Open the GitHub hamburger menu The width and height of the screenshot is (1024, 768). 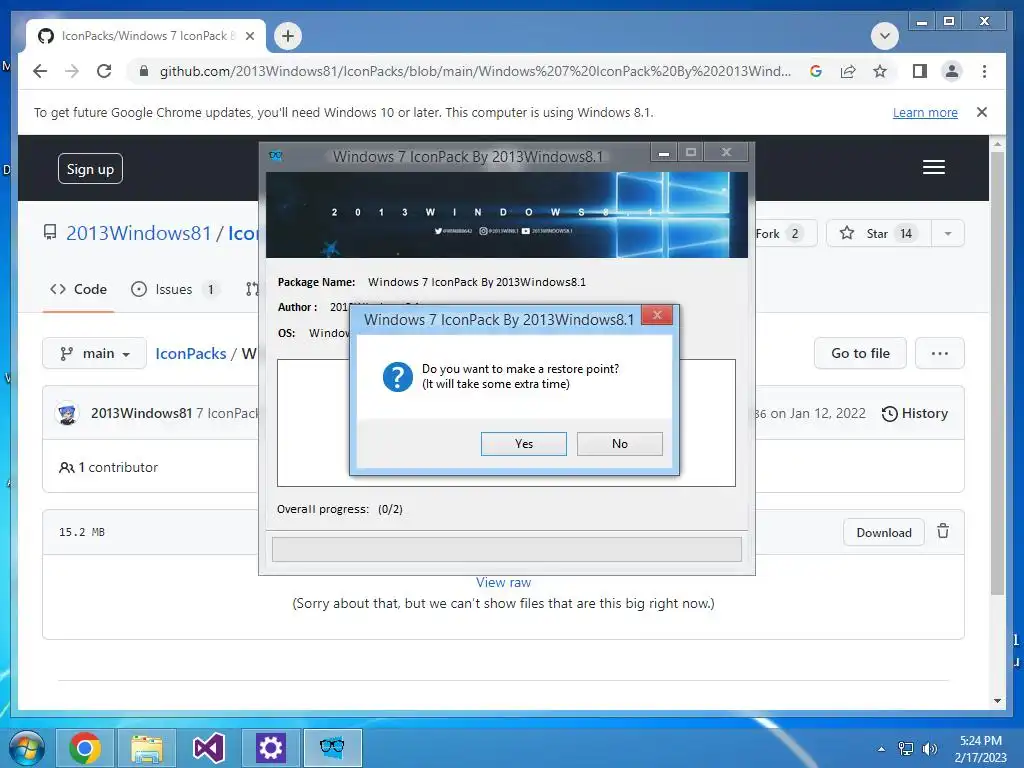(934, 167)
